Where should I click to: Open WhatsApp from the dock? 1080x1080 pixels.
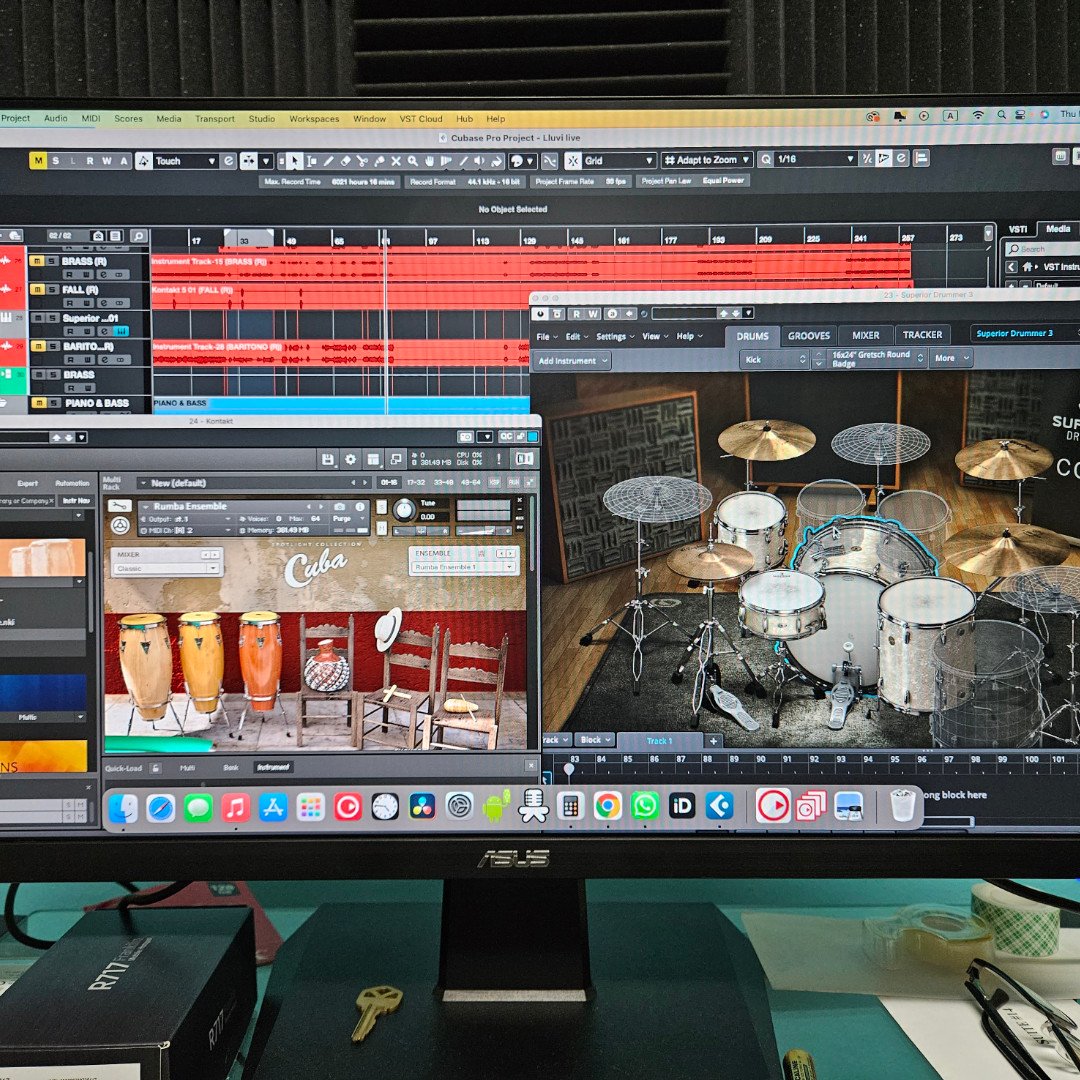click(645, 806)
